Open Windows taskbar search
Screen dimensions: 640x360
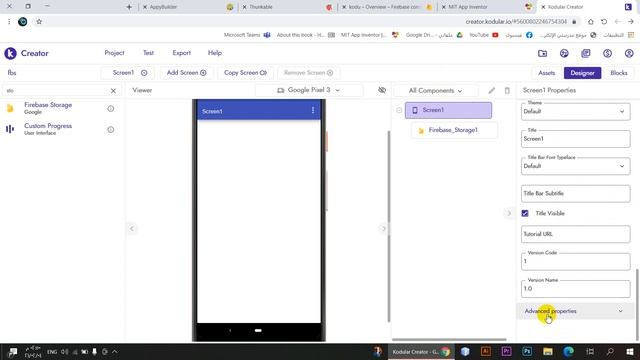click(x=610, y=351)
